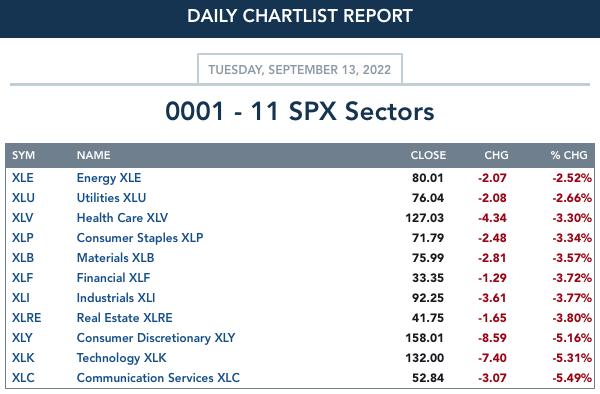Sort by the % CHG column header

[569, 155]
